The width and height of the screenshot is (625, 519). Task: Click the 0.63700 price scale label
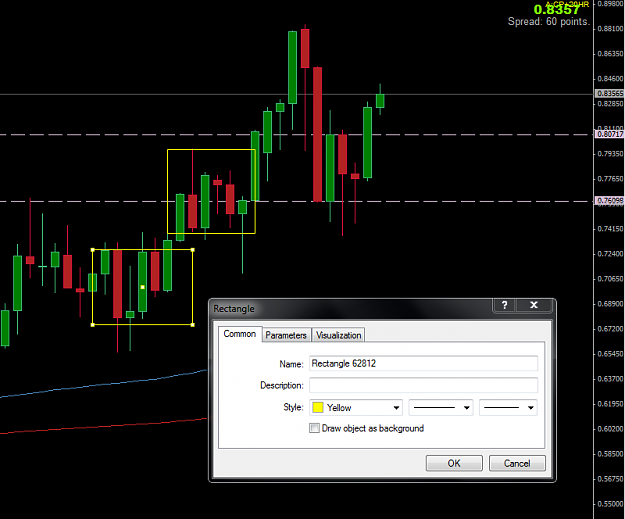[x=610, y=379]
